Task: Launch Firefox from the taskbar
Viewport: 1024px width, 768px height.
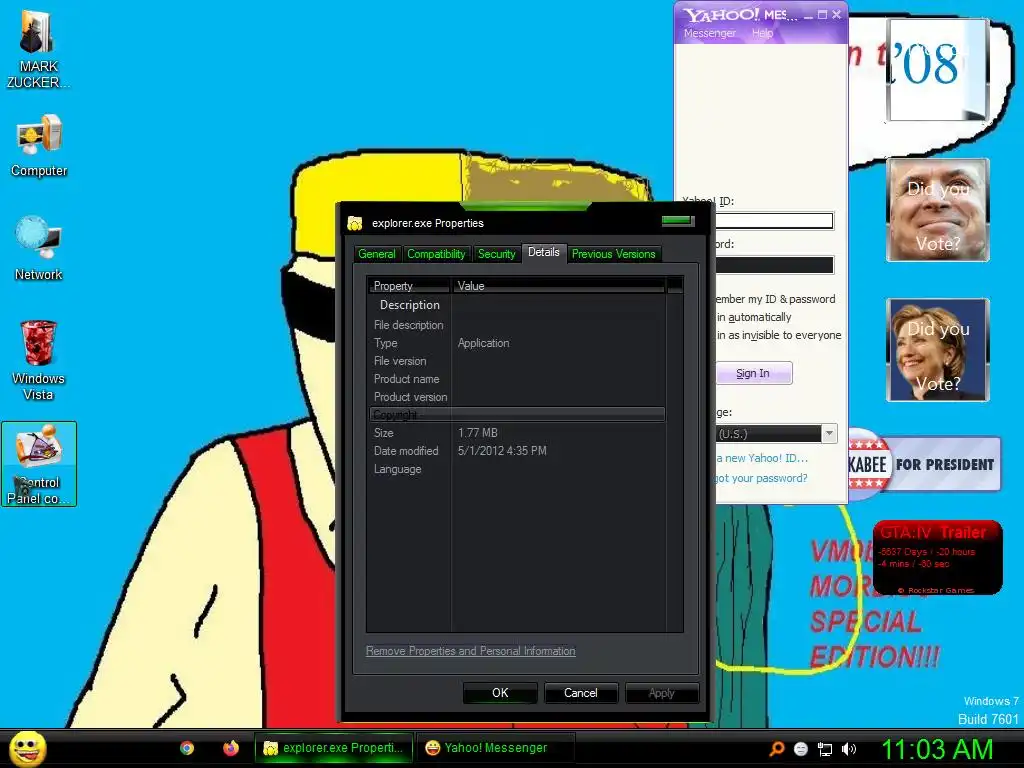Action: [x=231, y=748]
